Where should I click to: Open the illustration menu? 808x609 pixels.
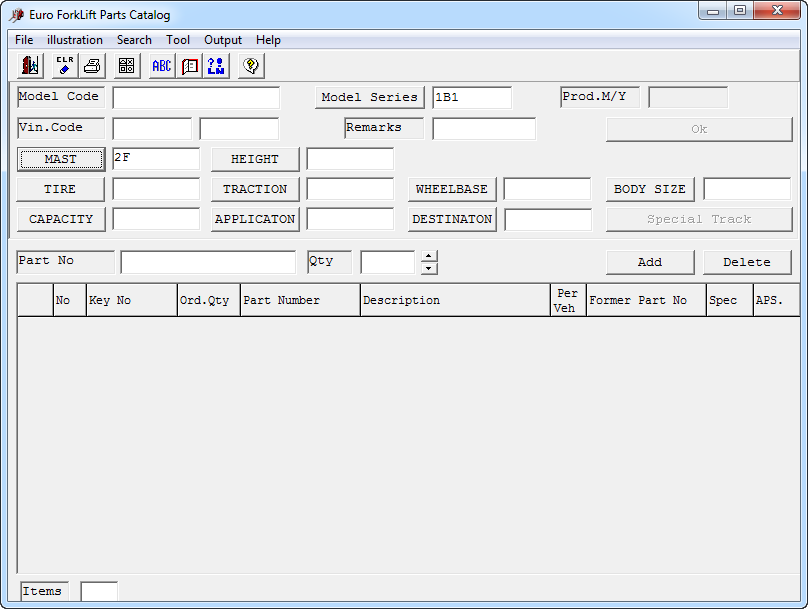click(75, 40)
